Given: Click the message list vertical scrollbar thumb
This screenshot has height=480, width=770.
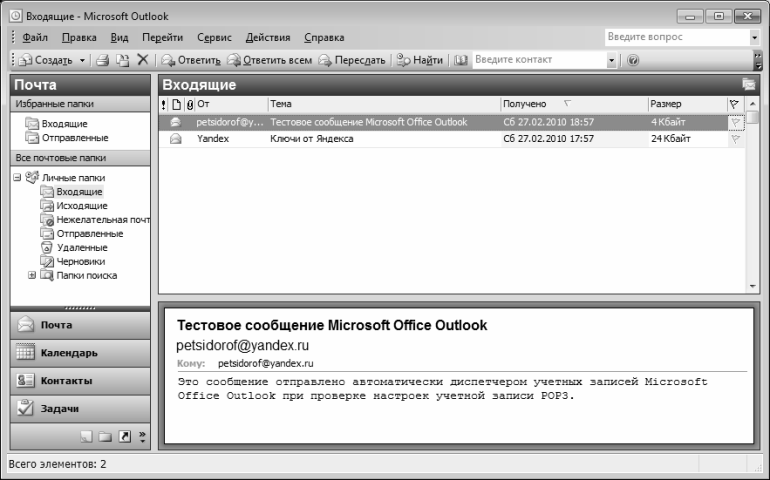Looking at the screenshot, I should click(x=752, y=118).
